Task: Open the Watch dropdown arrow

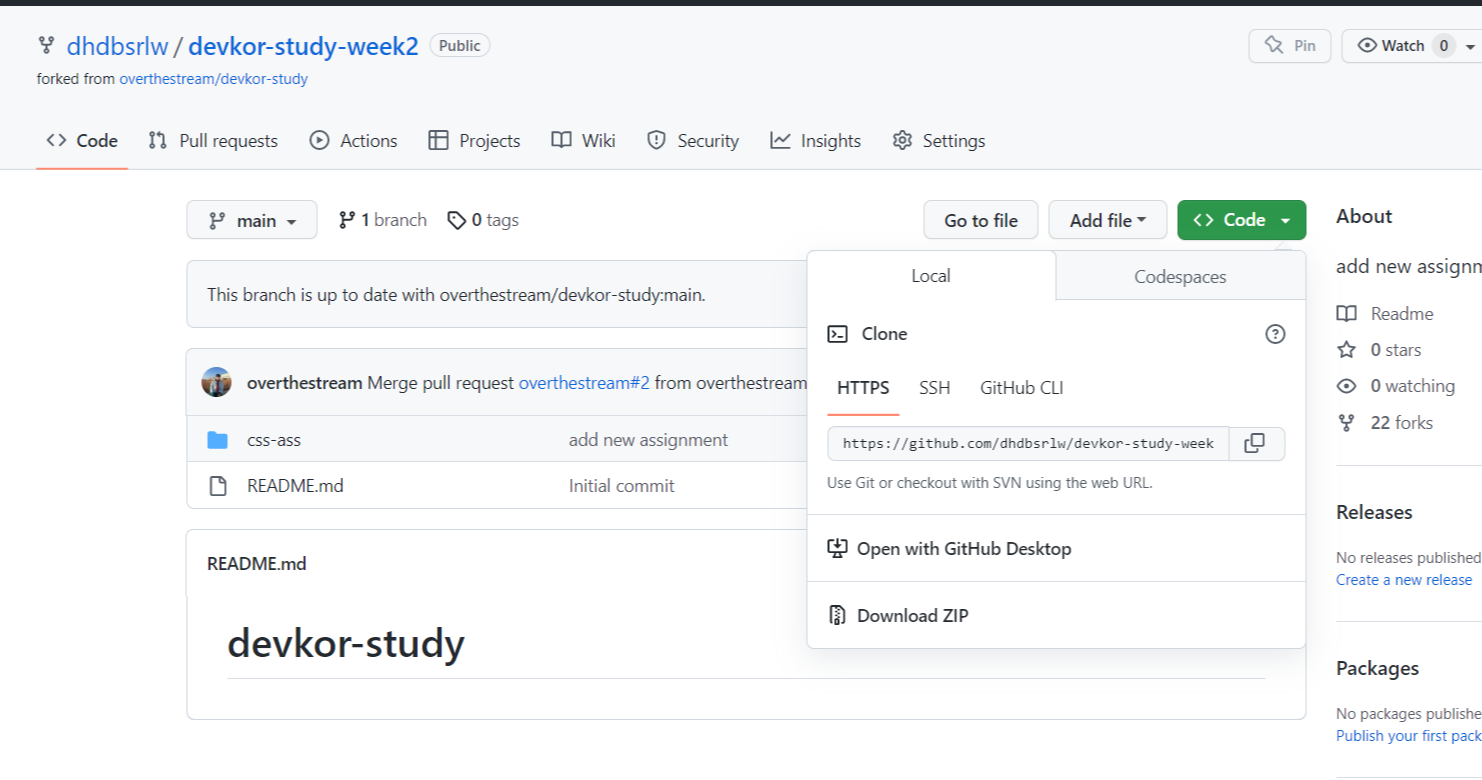Action: point(1469,46)
